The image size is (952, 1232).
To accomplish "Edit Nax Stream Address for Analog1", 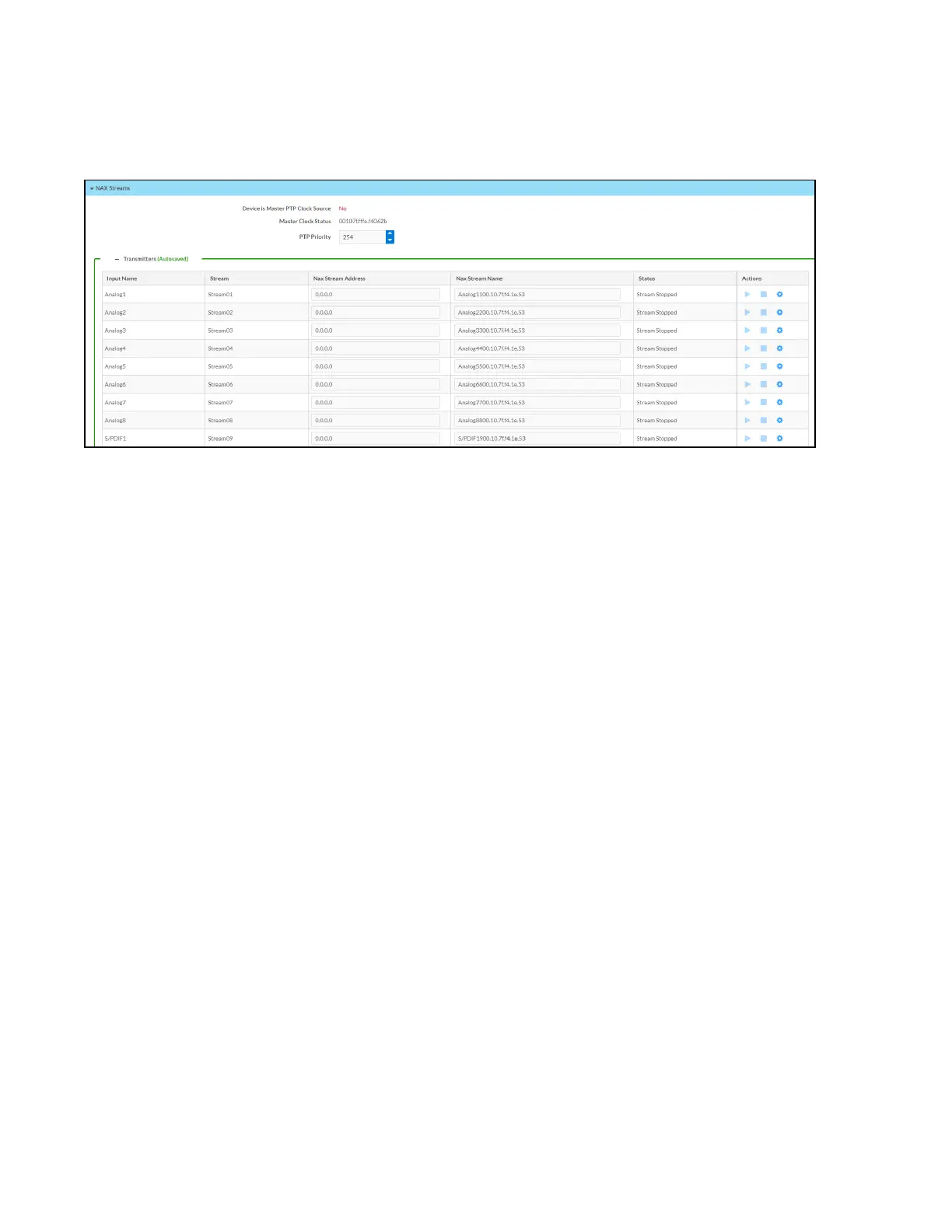I will 376,295.
